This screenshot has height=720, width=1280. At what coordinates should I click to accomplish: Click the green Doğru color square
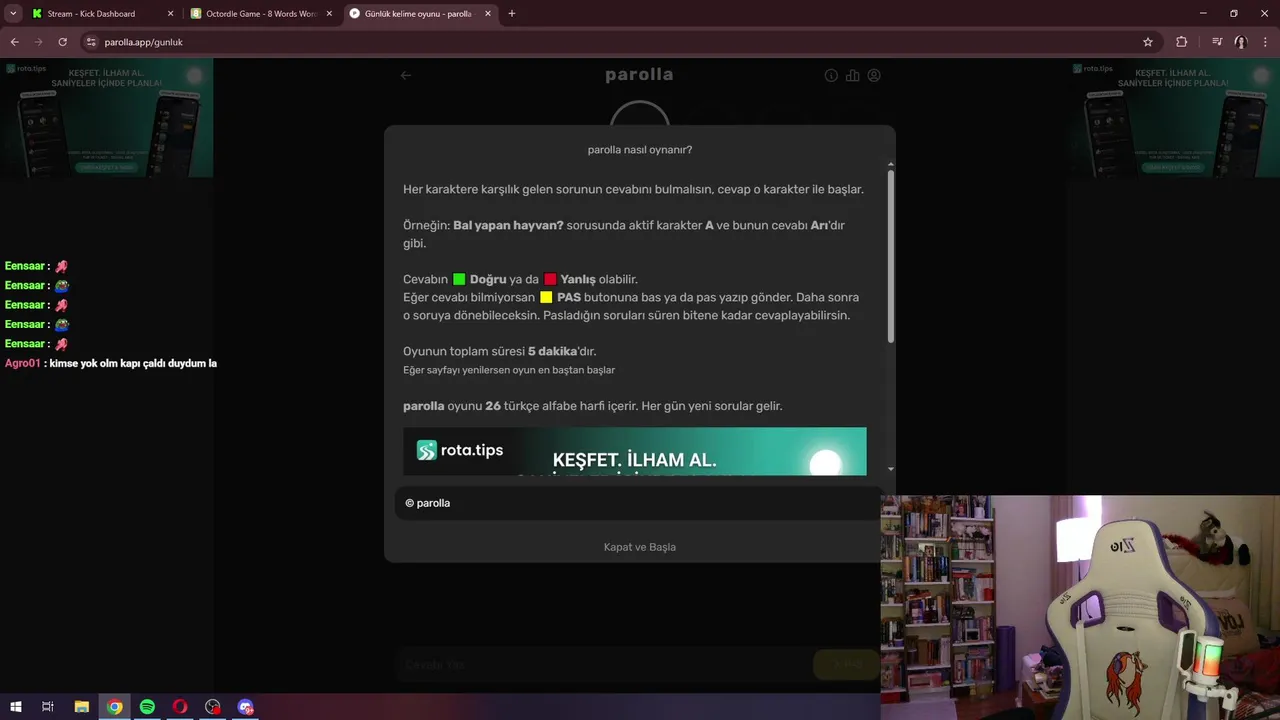coord(459,279)
